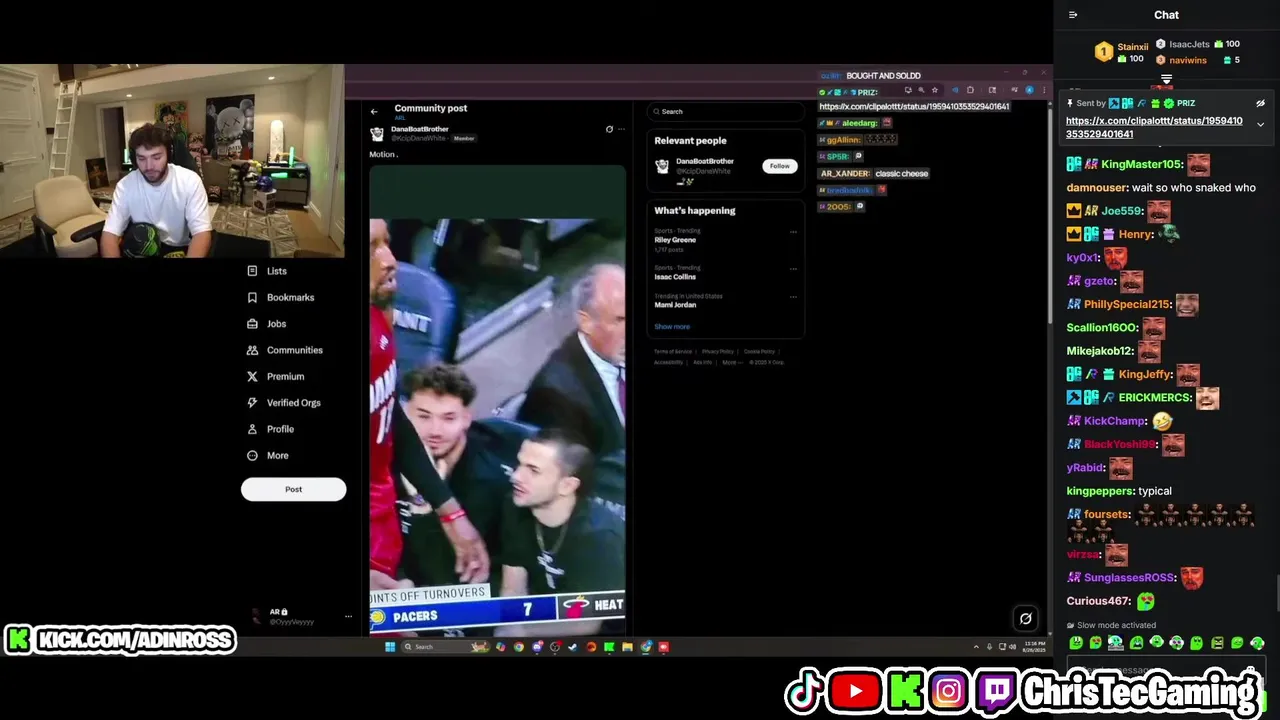
Task: Open options for Riley Greene trend
Action: pyautogui.click(x=794, y=232)
